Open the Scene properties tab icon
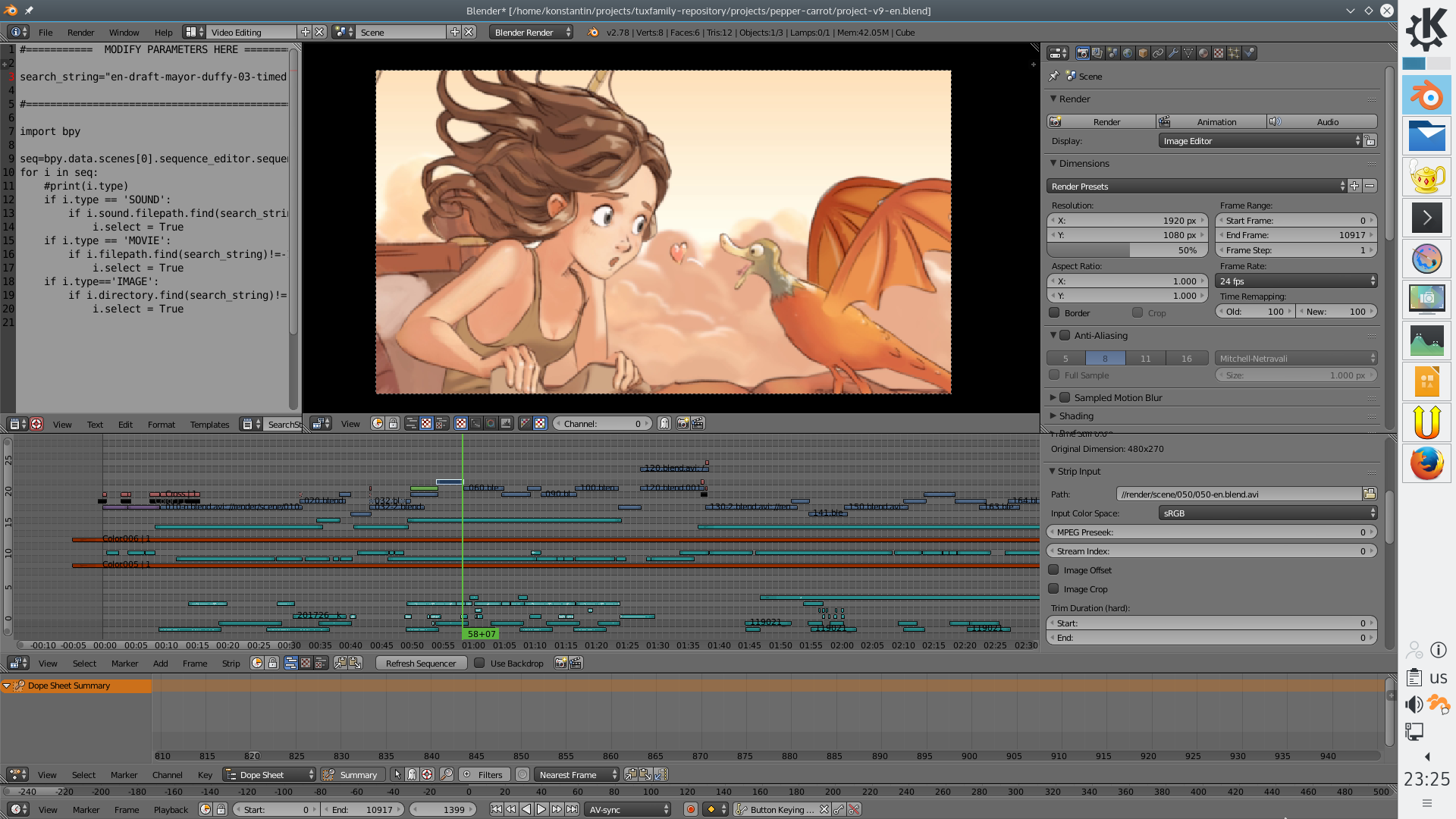1456x819 pixels. coord(1112,53)
